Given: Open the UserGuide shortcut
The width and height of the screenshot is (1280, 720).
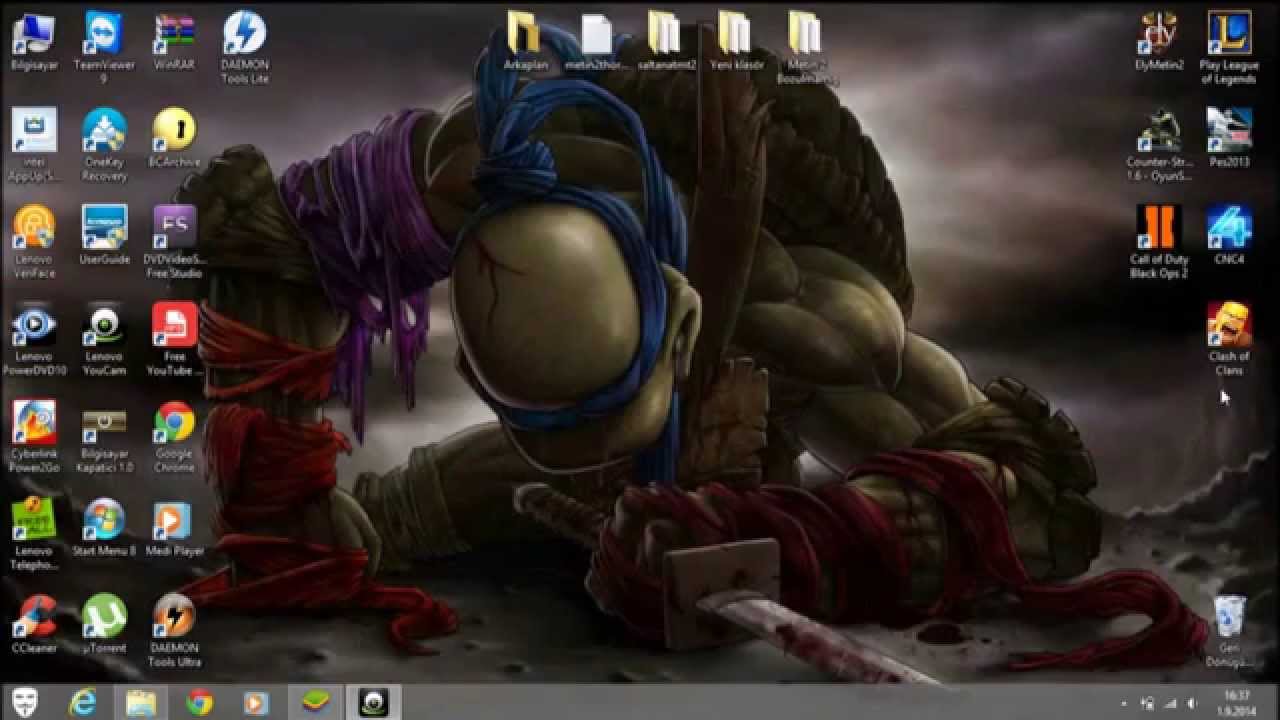Looking at the screenshot, I should click(x=104, y=235).
